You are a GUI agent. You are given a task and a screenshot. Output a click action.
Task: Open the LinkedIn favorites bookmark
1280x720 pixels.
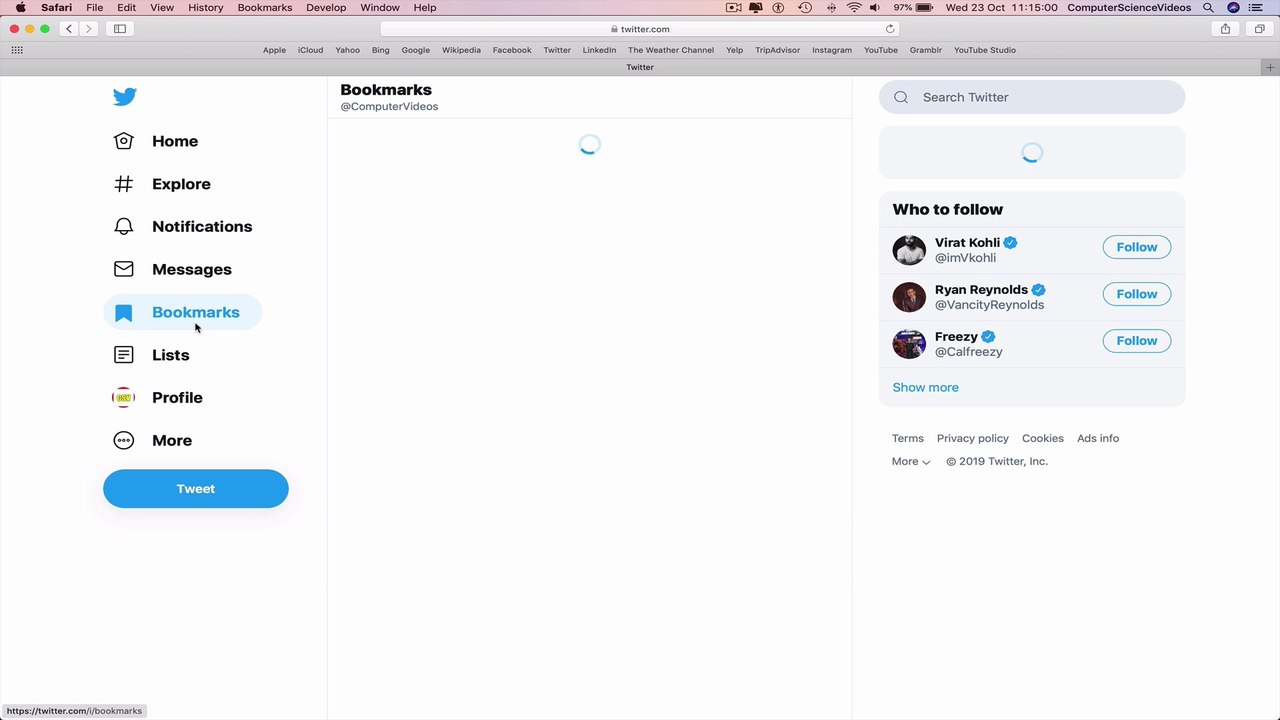599,50
